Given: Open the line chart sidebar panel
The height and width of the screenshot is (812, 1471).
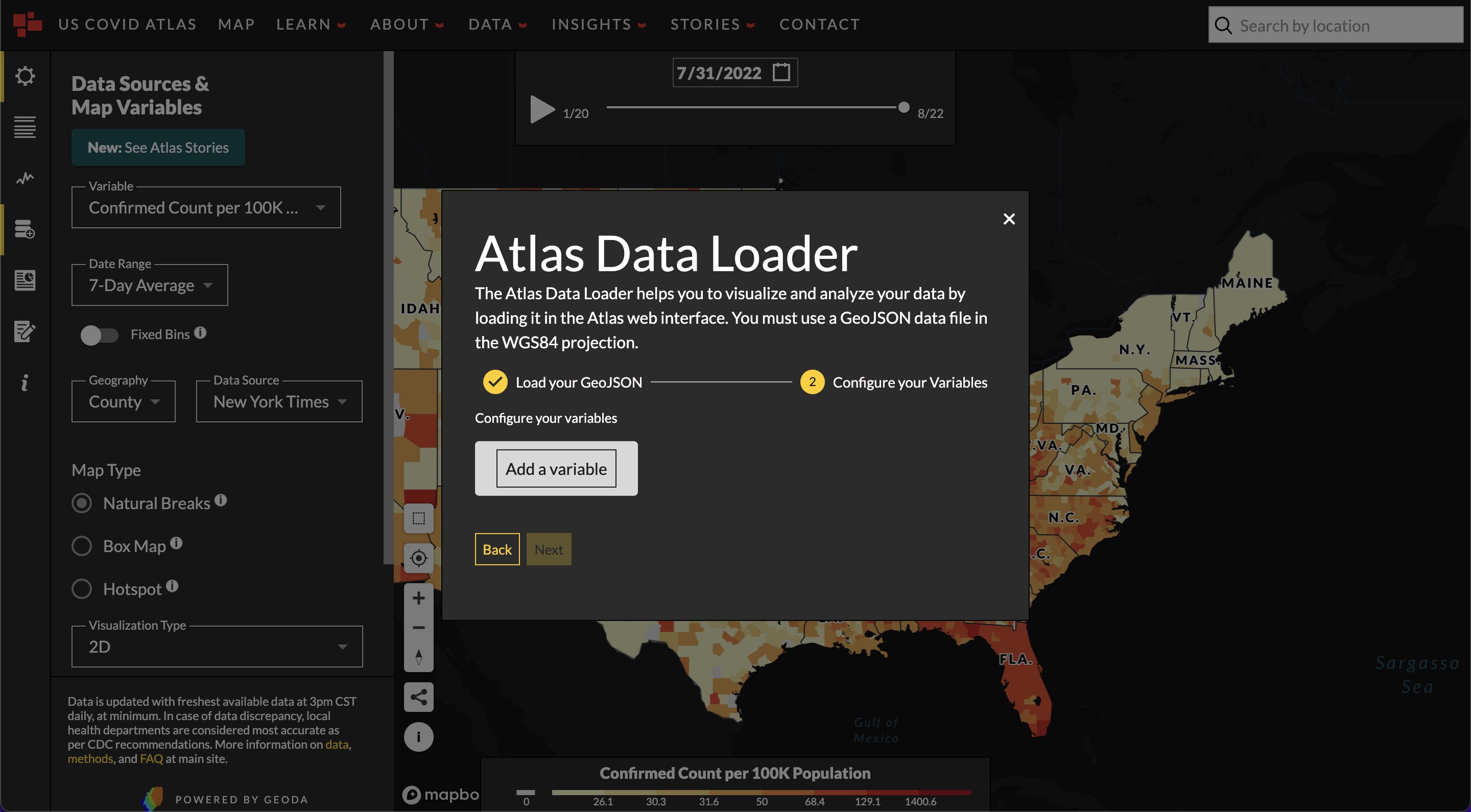Looking at the screenshot, I should [x=25, y=179].
